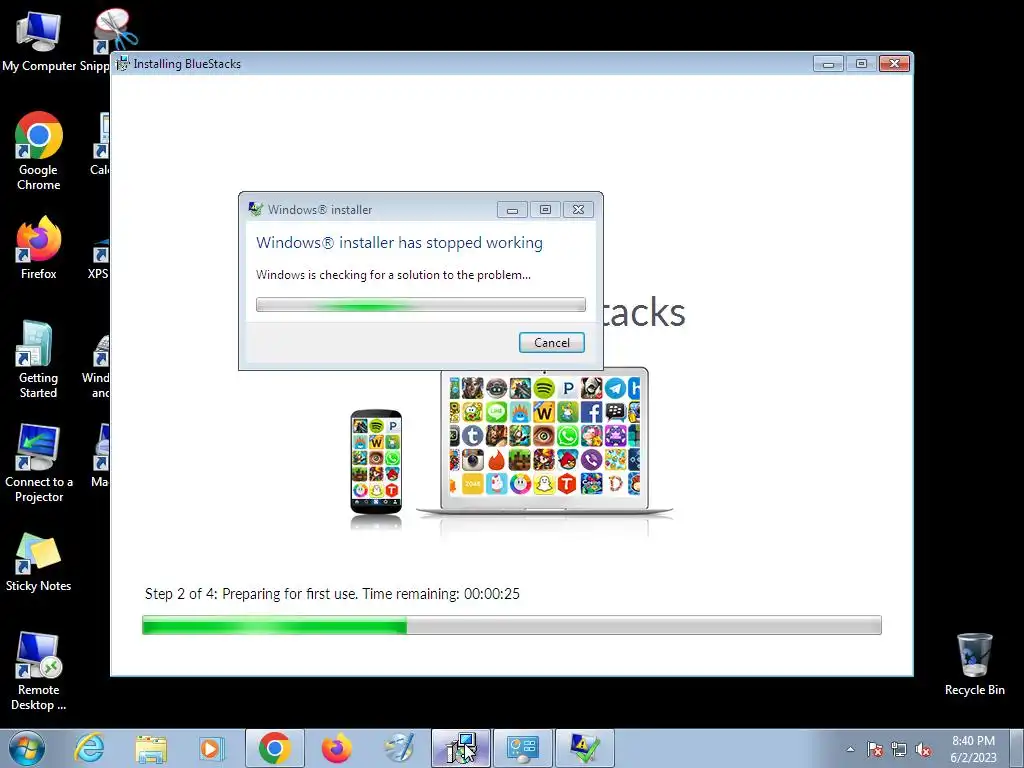Viewport: 1024px width, 768px height.
Task: Click 'Windows is checking for a solution' text
Action: [x=393, y=275]
